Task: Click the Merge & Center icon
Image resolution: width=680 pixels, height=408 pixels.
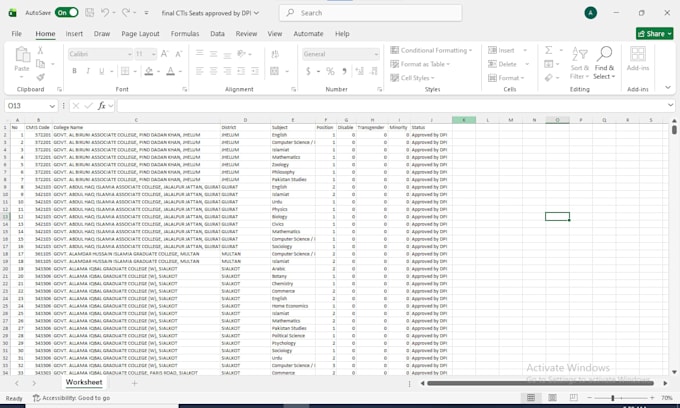Action: (x=275, y=71)
